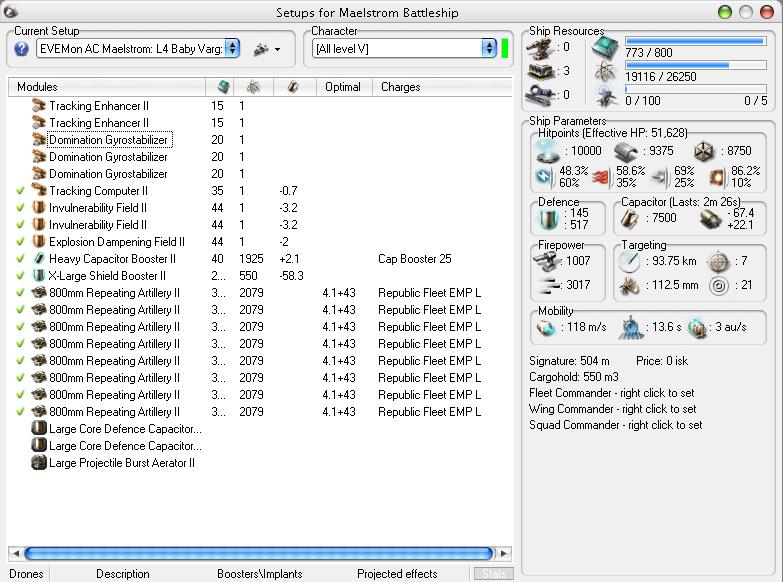
Task: Click the Fleet Commander right click line
Action: [x=612, y=393]
